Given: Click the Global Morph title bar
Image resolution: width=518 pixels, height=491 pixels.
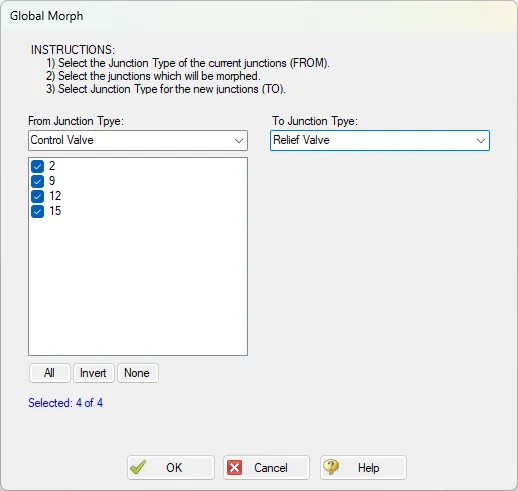Looking at the screenshot, I should tap(259, 16).
